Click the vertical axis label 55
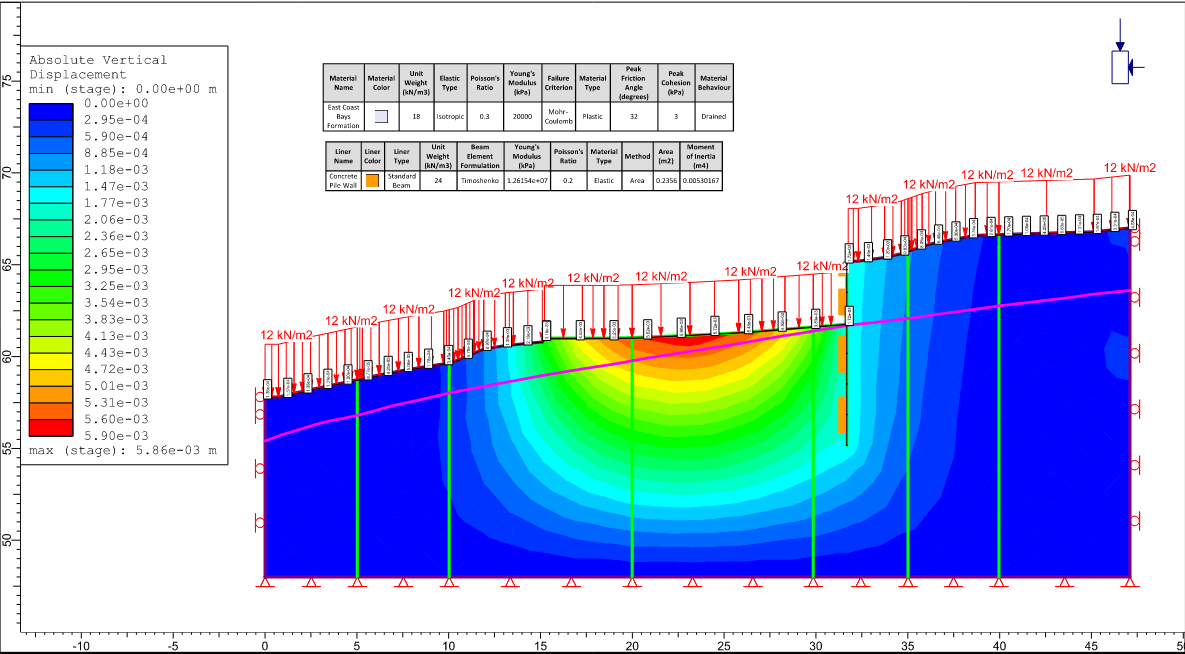 8,448
